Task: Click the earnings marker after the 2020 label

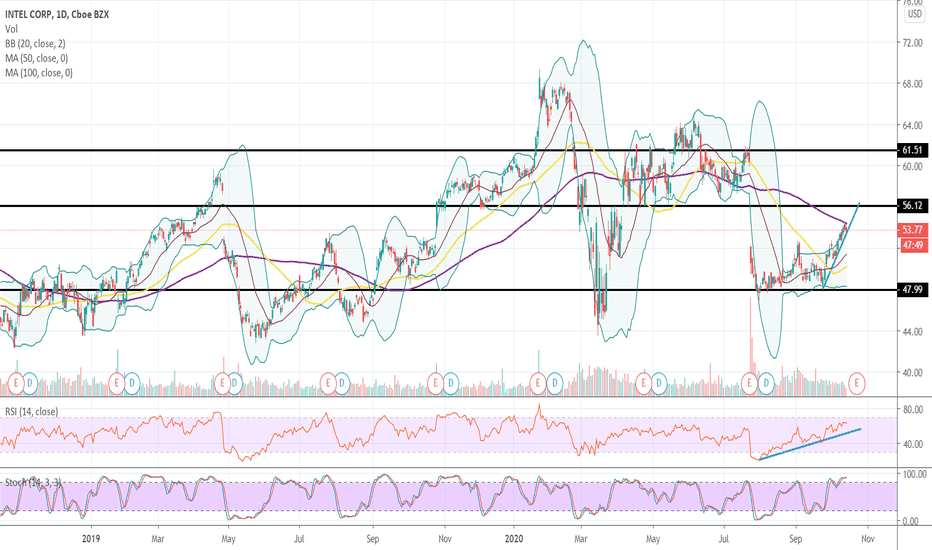Action: coord(538,384)
